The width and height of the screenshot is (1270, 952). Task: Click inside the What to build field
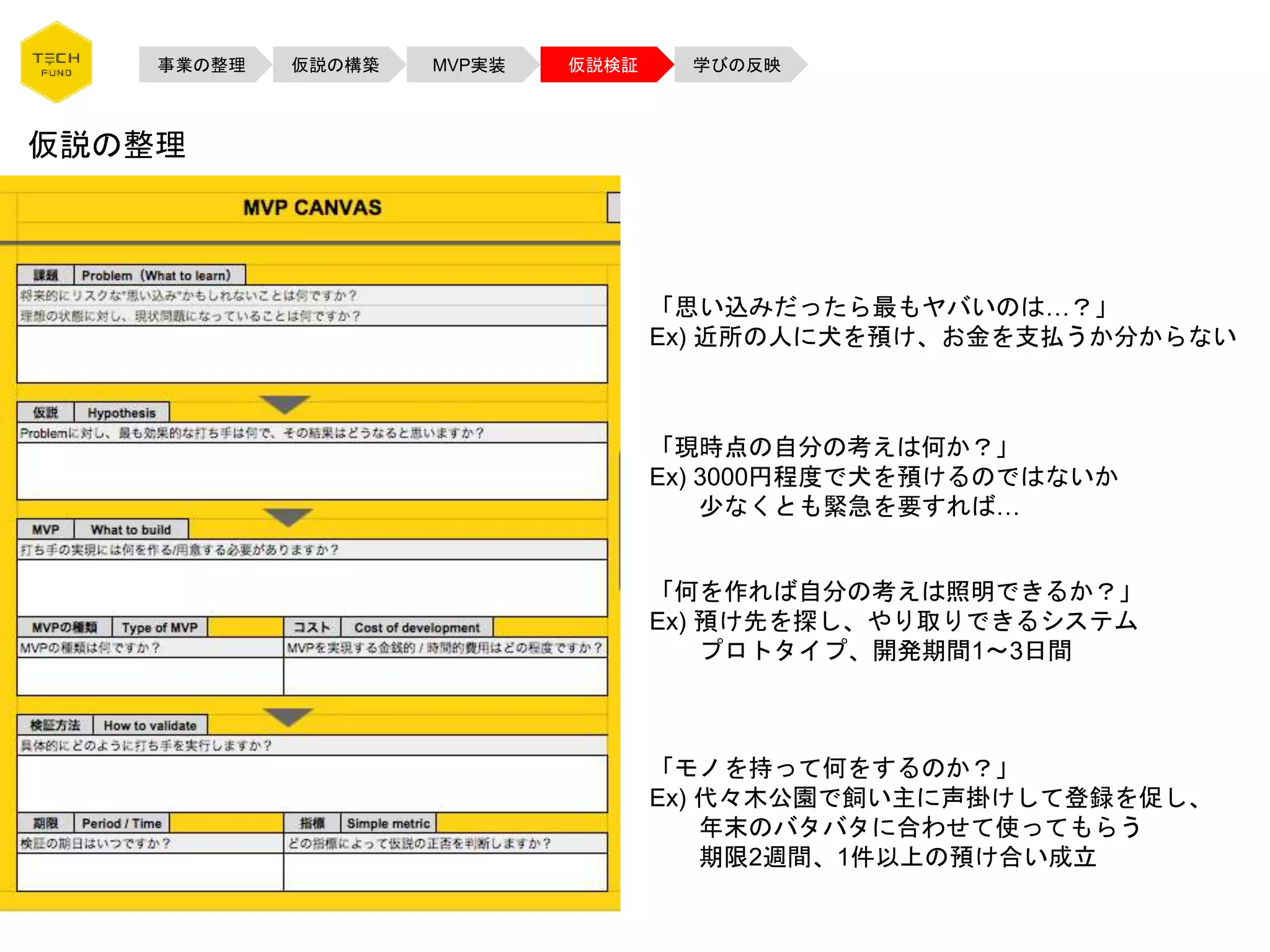point(312,588)
